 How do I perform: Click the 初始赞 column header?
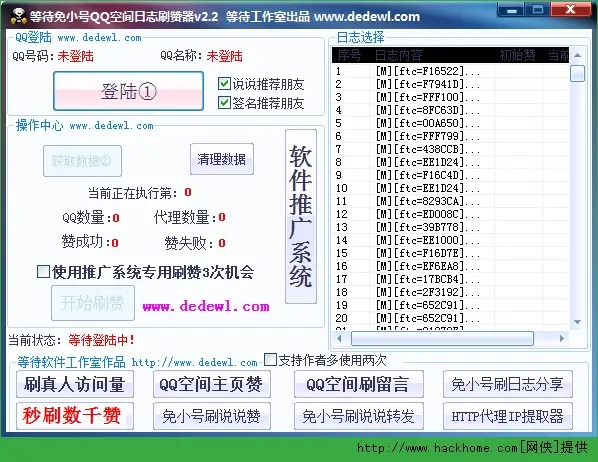[x=518, y=55]
